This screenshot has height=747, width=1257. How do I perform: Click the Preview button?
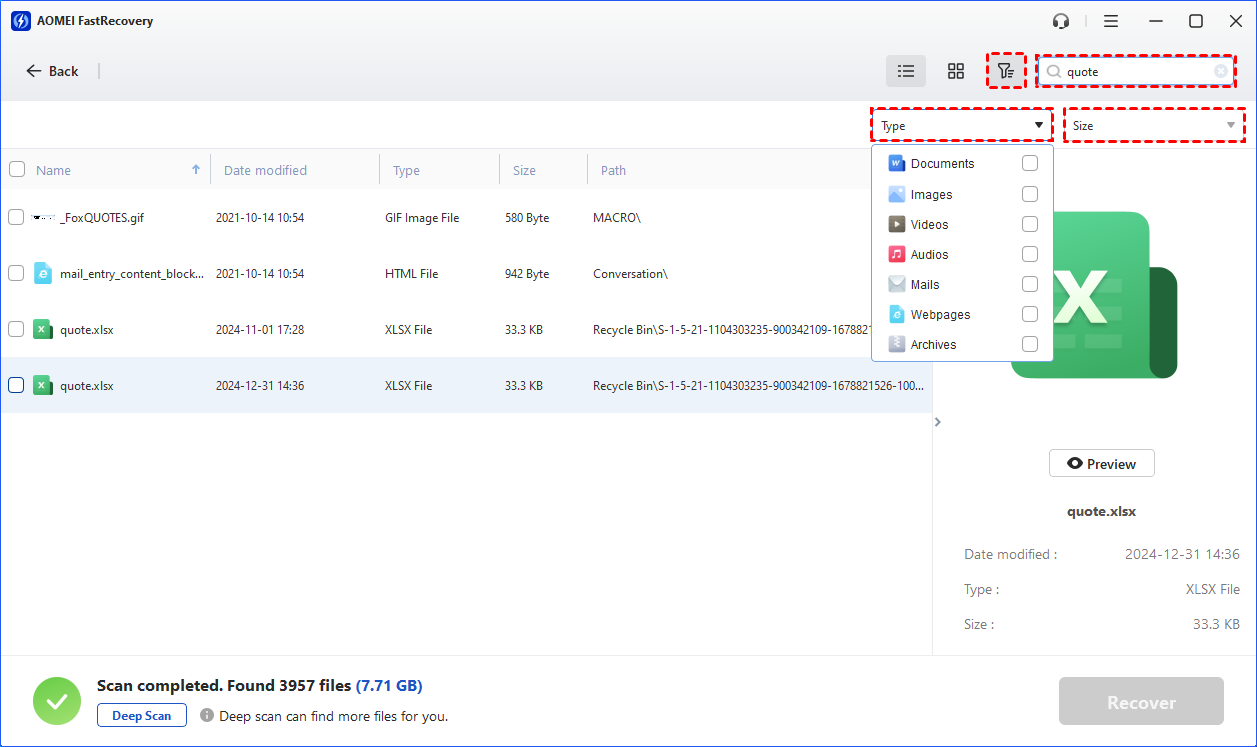coord(1101,464)
